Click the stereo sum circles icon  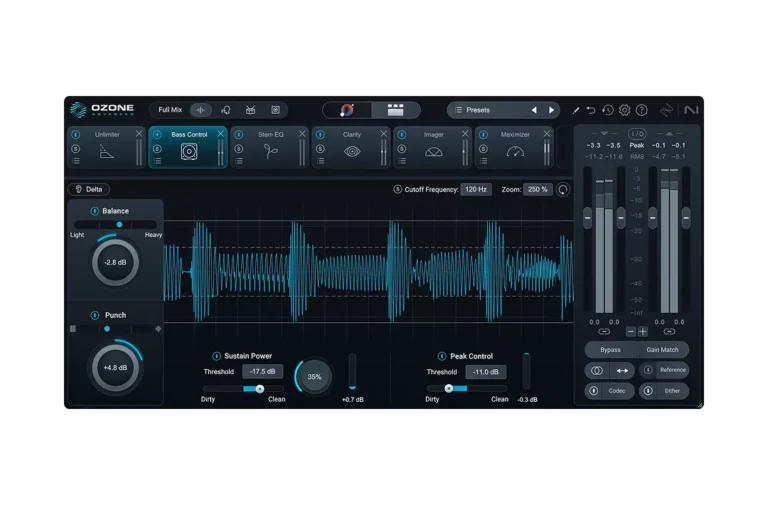click(x=597, y=370)
